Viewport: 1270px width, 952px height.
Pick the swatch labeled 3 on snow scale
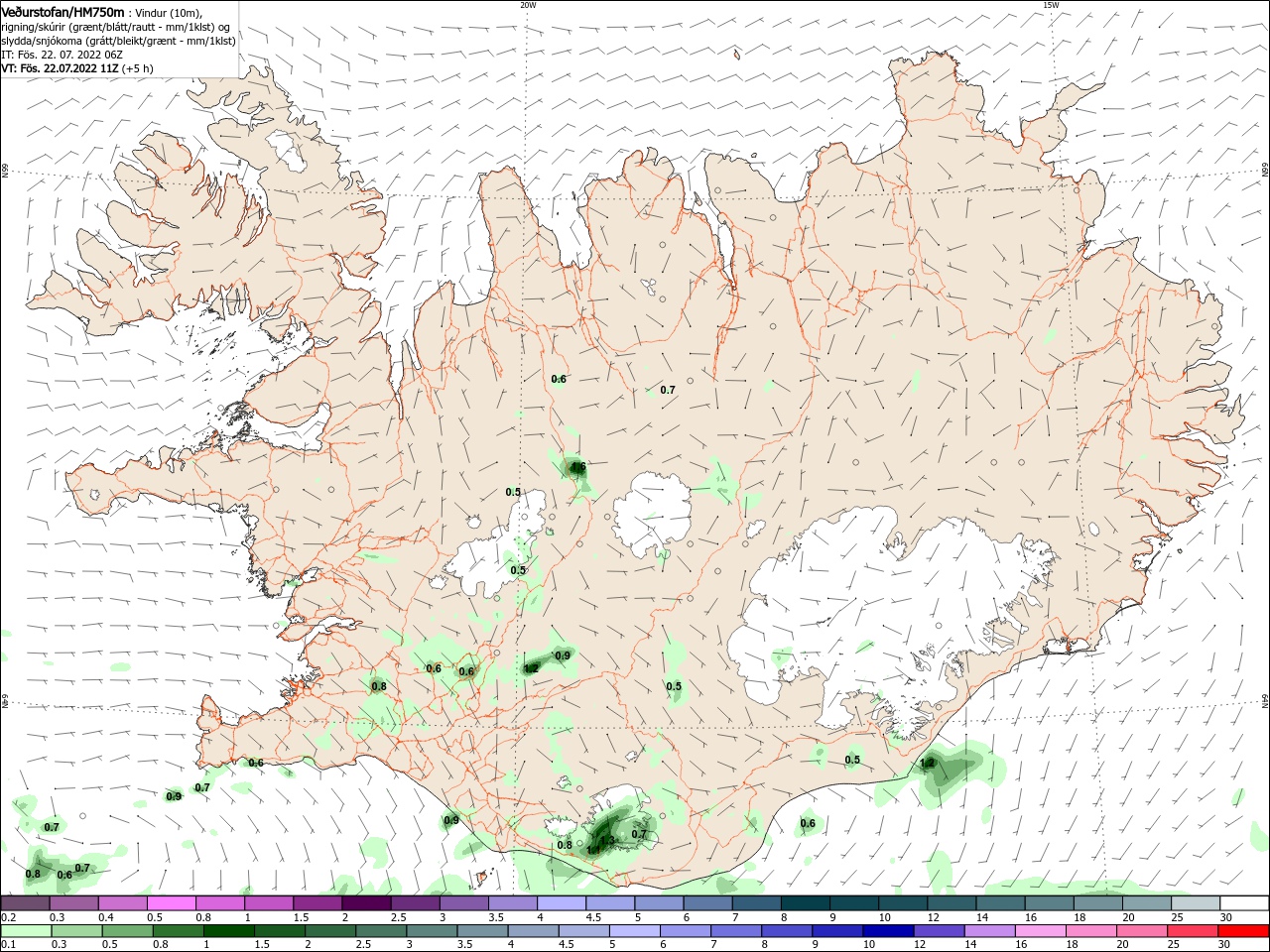click(464, 903)
